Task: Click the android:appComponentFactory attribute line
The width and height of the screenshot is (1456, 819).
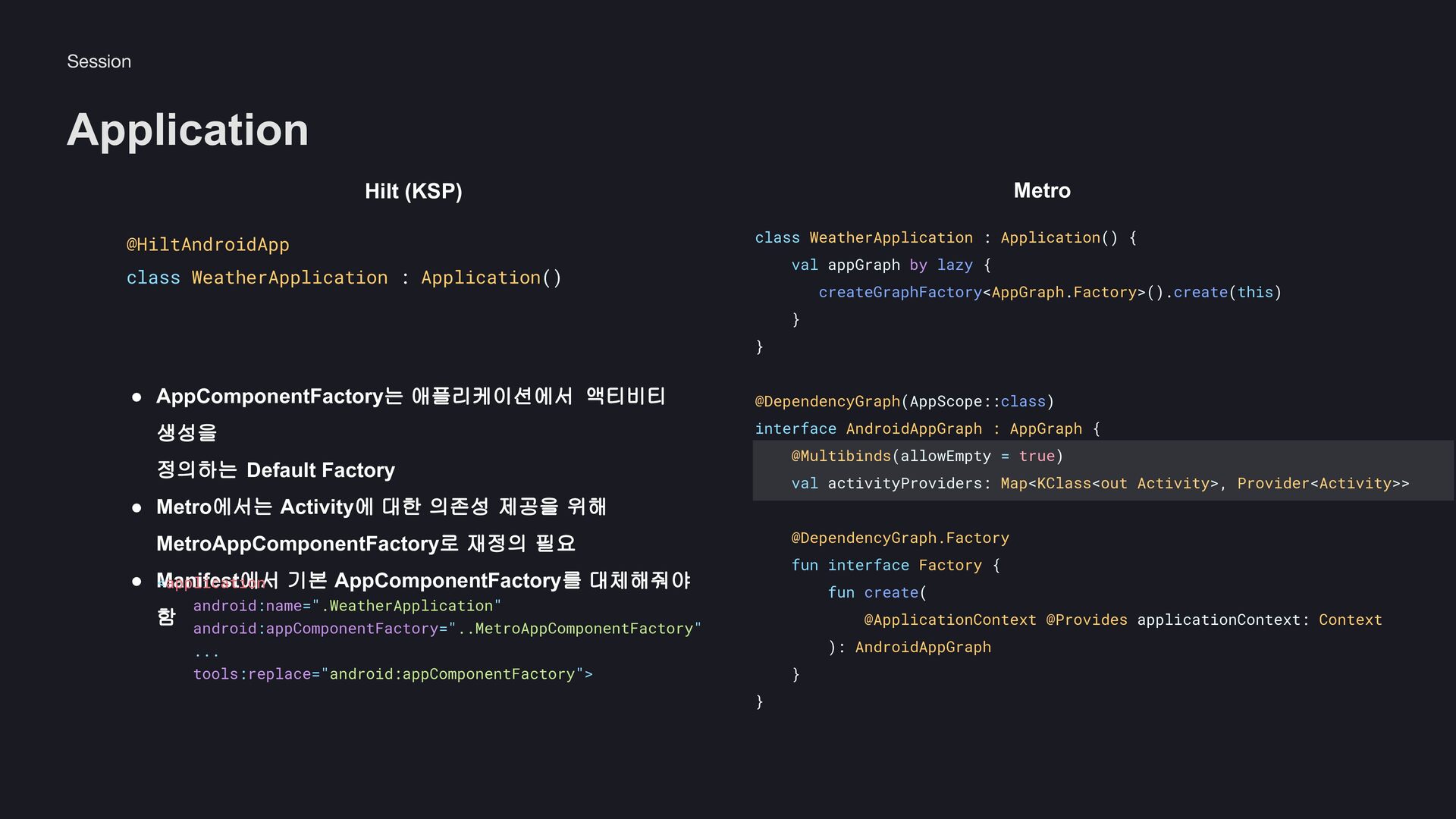Action: (x=447, y=629)
